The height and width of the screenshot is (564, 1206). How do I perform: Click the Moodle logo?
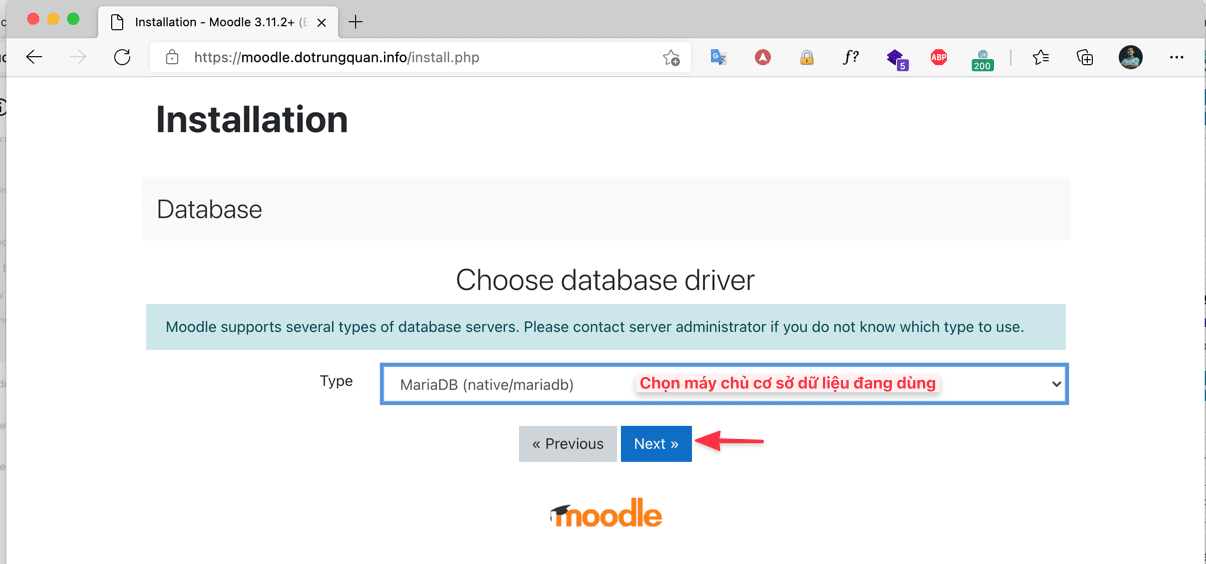(606, 515)
